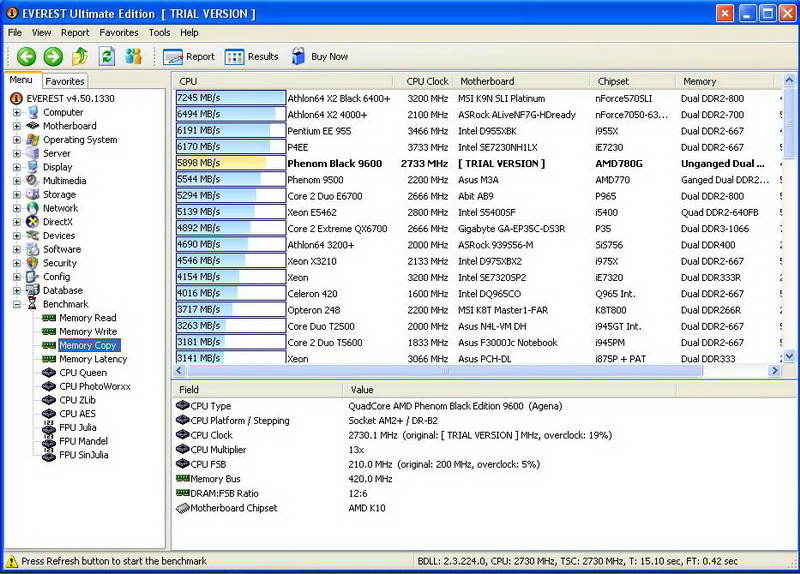Screen dimensions: 800x574
Task: Open the File menu
Action: click(x=15, y=33)
